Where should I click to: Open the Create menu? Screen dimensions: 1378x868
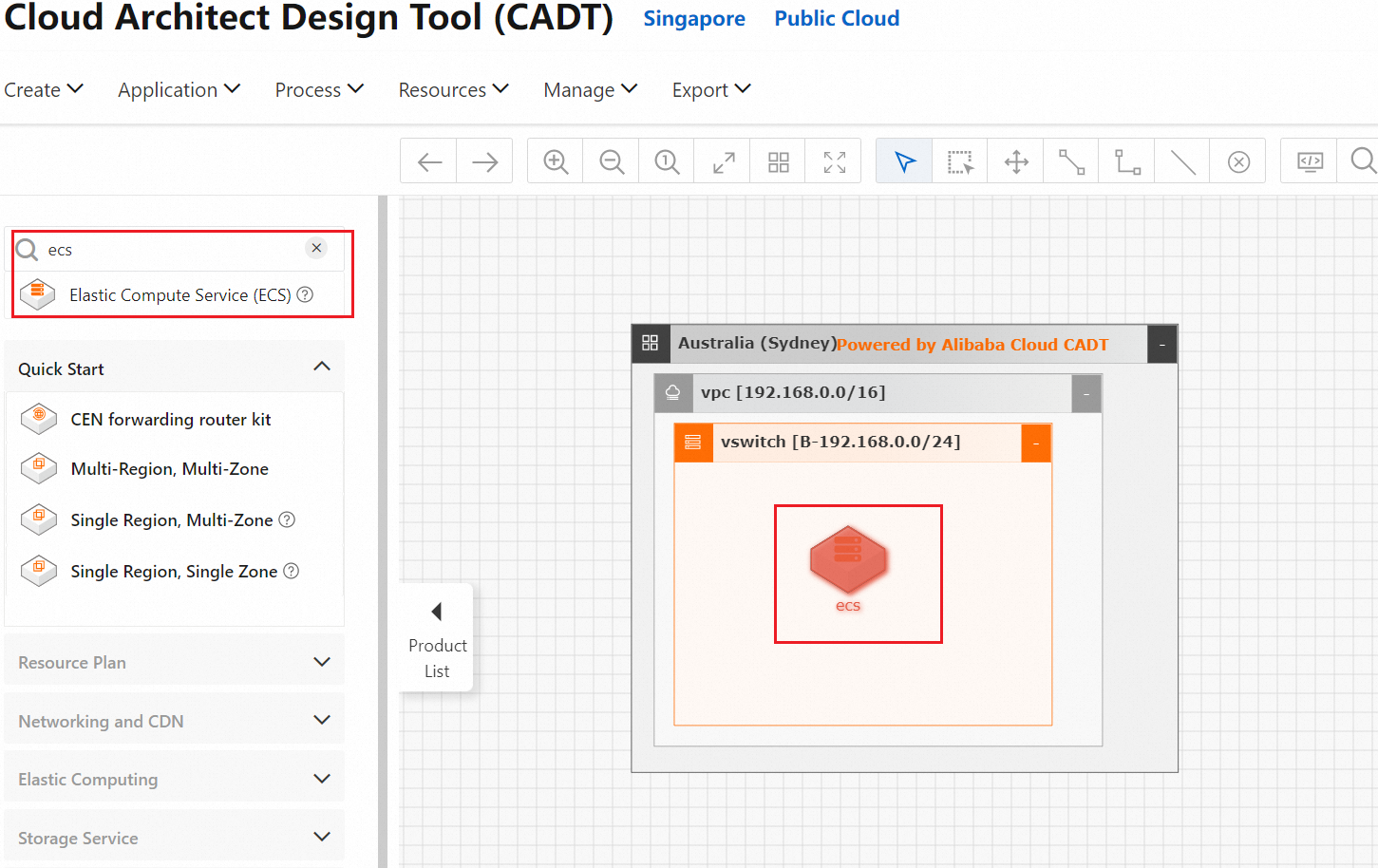(x=44, y=90)
